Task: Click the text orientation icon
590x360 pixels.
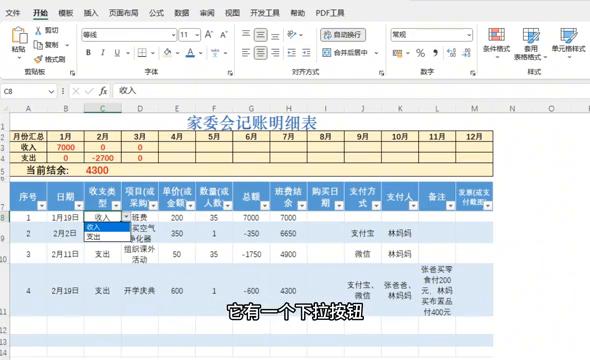Action: (292, 35)
